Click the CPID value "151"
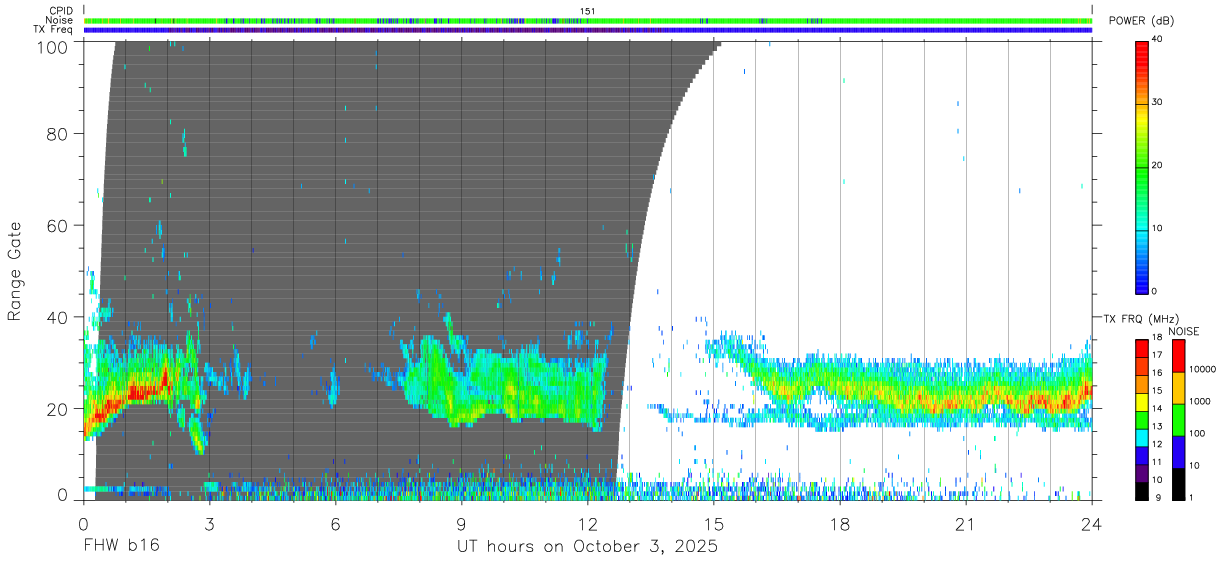Viewport: 1228px width, 567px height. (588, 11)
